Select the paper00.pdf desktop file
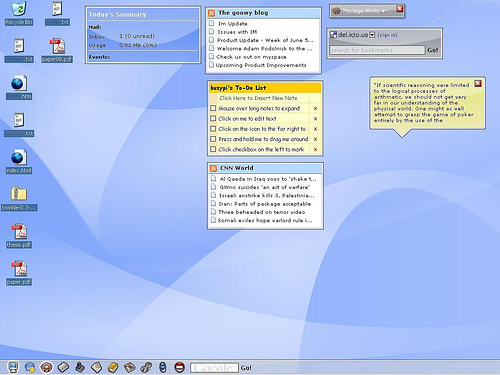The width and height of the screenshot is (500, 375). [x=57, y=50]
